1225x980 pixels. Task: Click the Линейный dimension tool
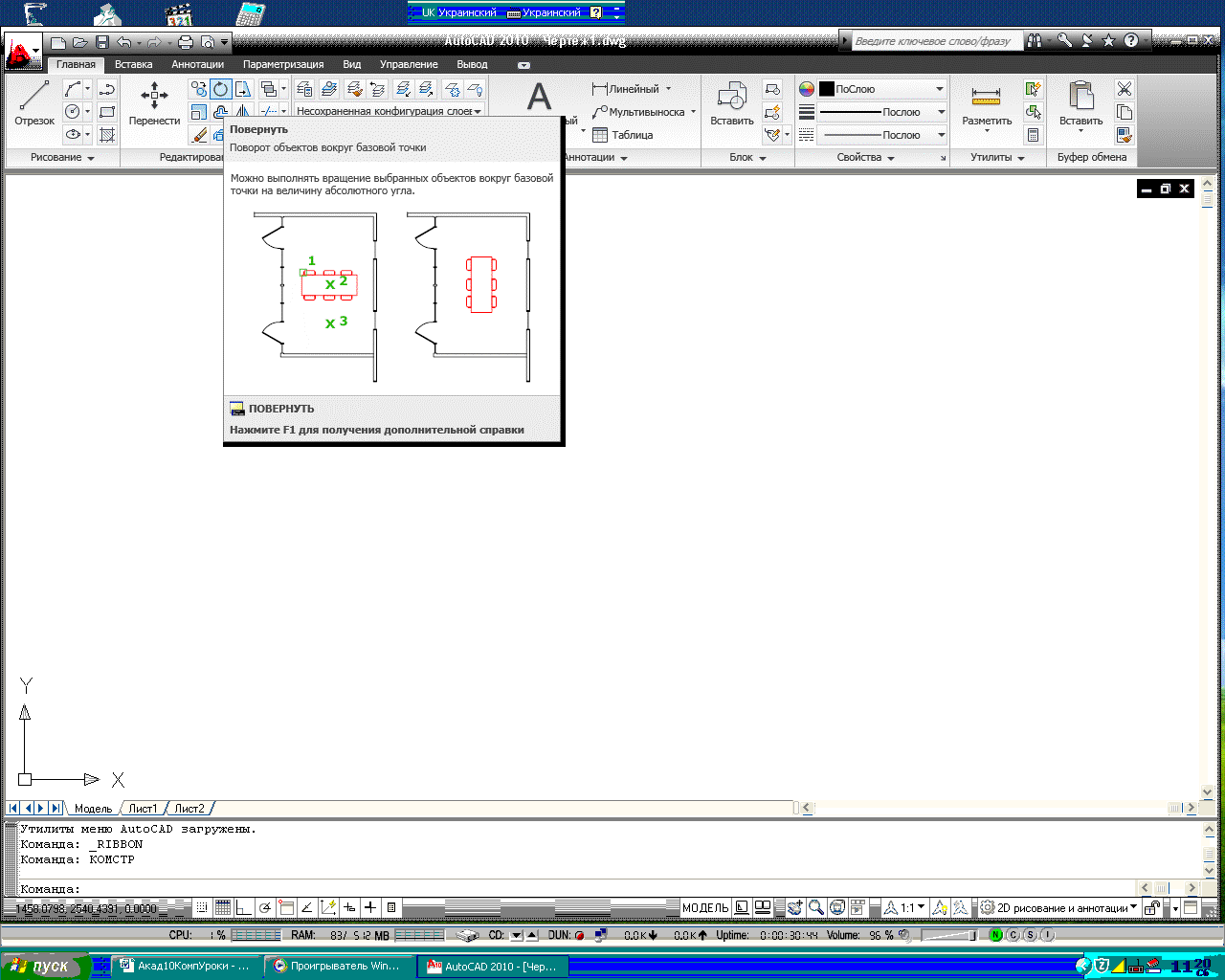click(626, 89)
